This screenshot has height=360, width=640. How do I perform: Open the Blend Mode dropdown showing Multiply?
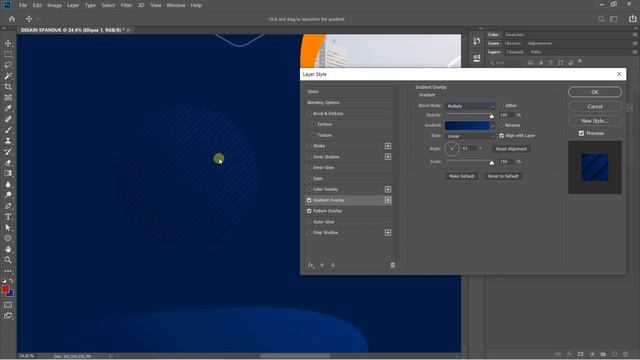(470, 106)
